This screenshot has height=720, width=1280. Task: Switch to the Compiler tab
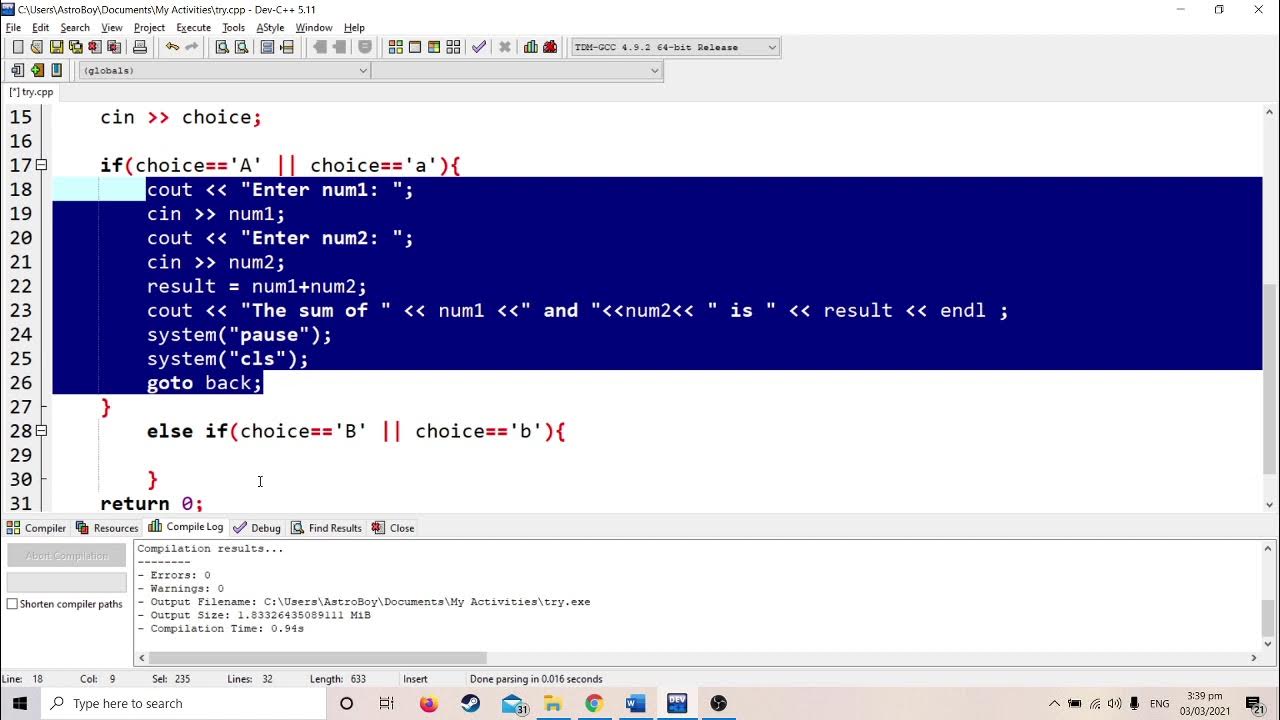pos(37,528)
